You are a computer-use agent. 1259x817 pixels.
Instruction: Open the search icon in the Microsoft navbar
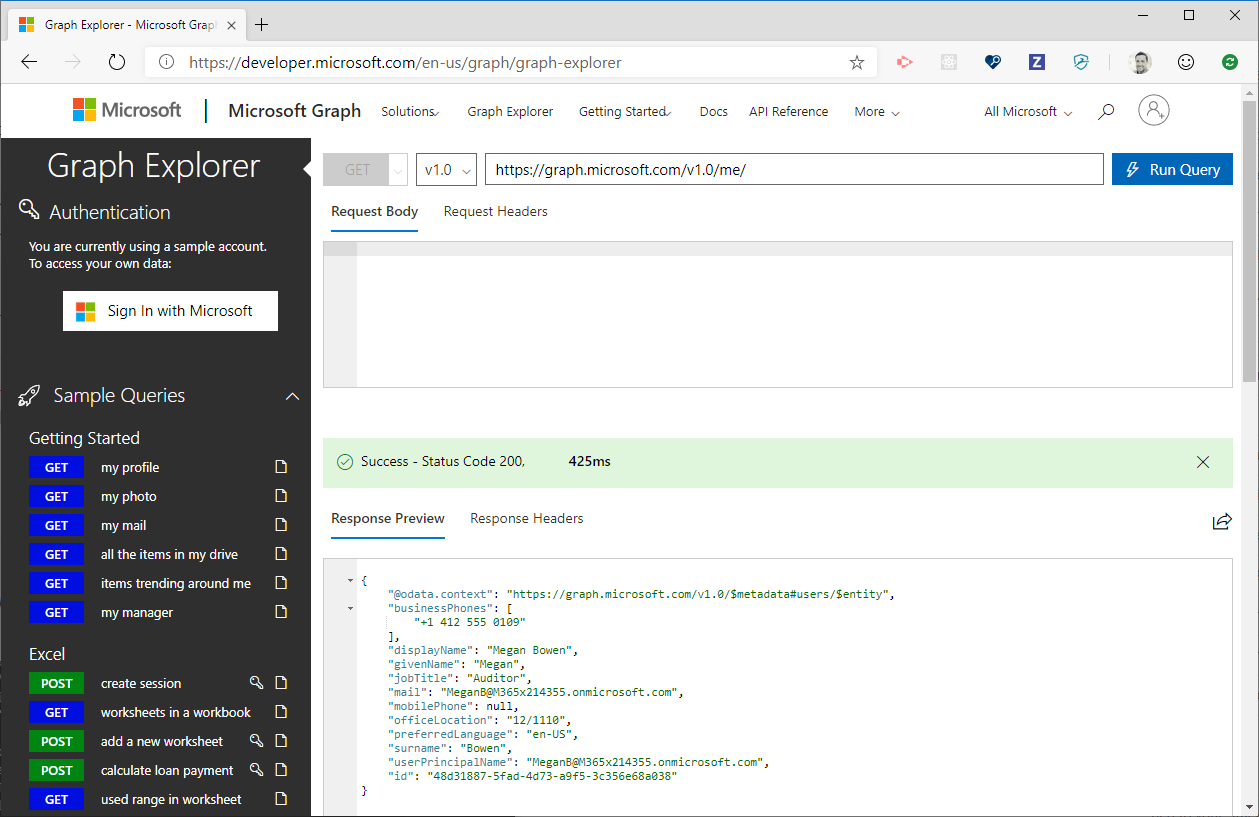coord(1105,111)
